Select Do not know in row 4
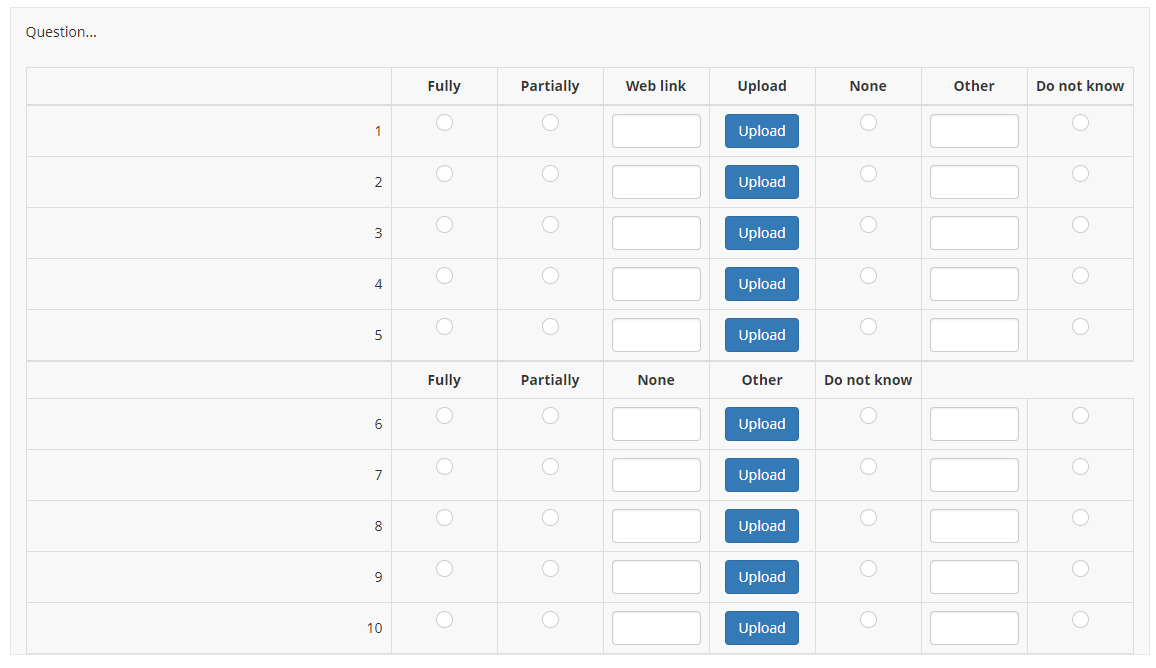Viewport: 1156px width, 668px height. 1080,276
